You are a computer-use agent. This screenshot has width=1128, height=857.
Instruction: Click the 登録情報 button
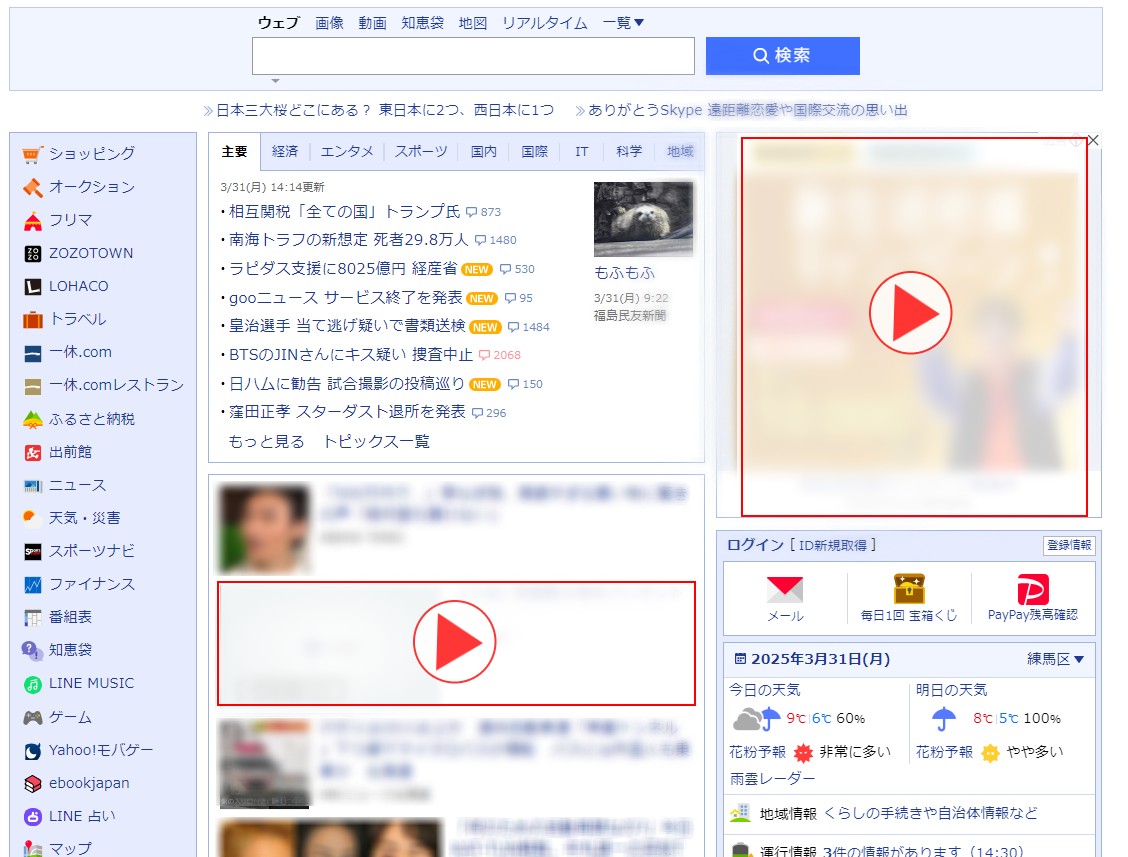click(1069, 545)
